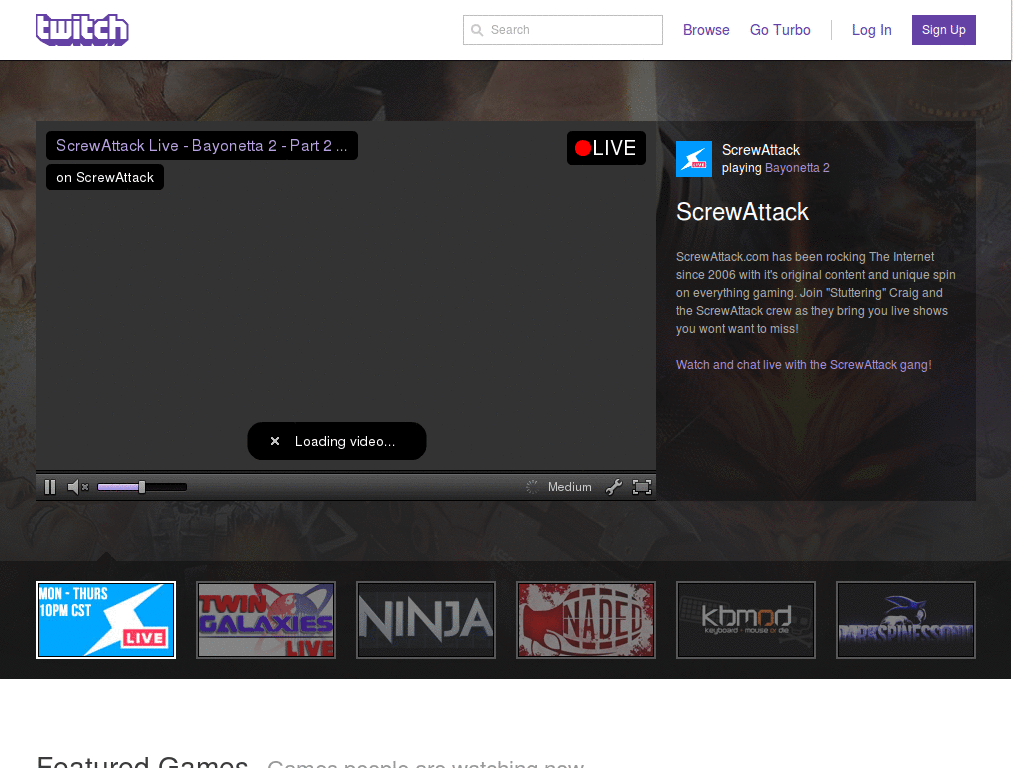
Task: Click the channel description paragraph text
Action: (x=816, y=293)
